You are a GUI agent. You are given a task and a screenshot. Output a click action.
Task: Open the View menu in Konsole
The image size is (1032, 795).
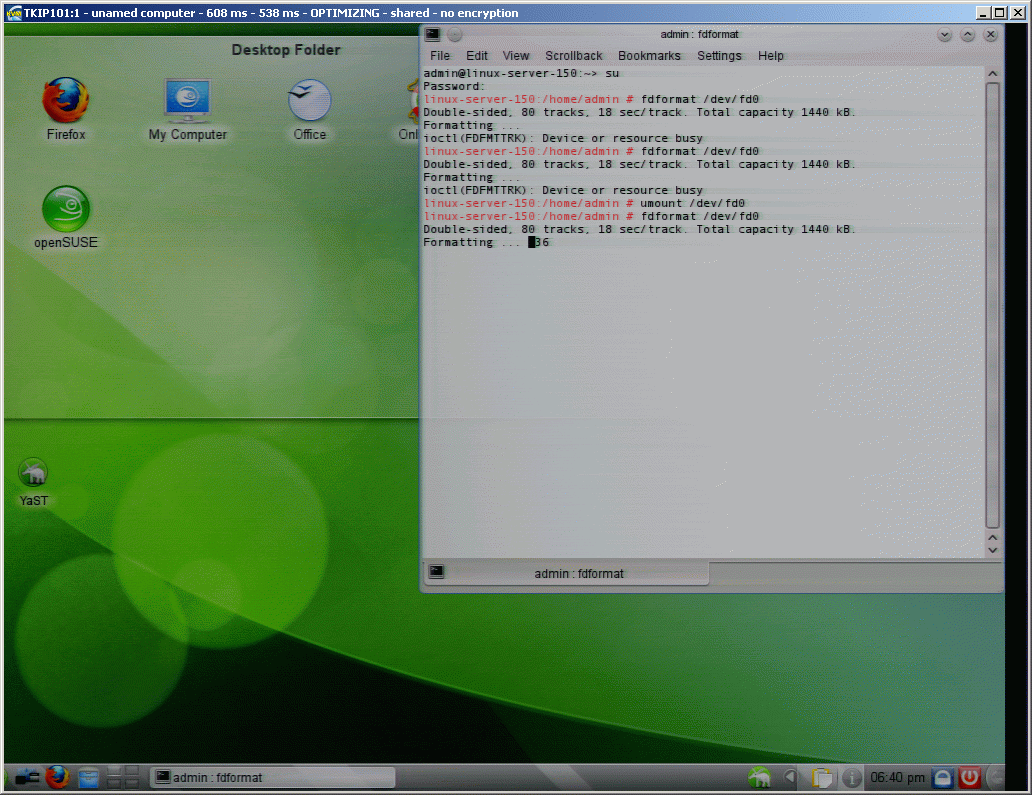[515, 56]
